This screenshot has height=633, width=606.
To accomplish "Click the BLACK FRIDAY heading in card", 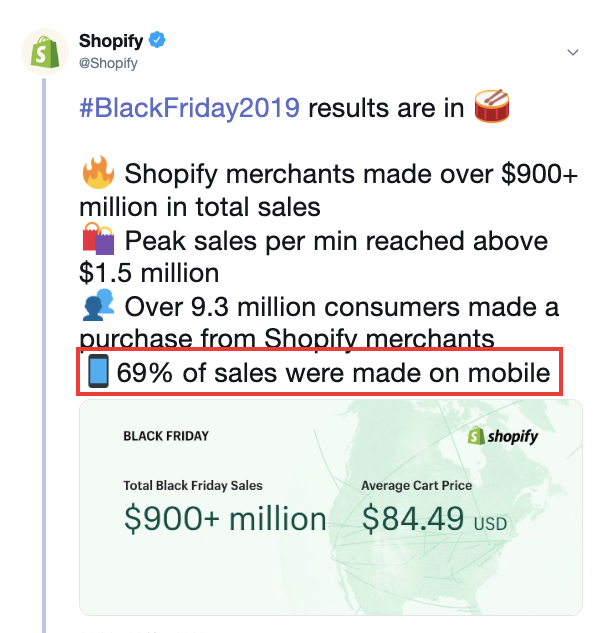I will [166, 436].
